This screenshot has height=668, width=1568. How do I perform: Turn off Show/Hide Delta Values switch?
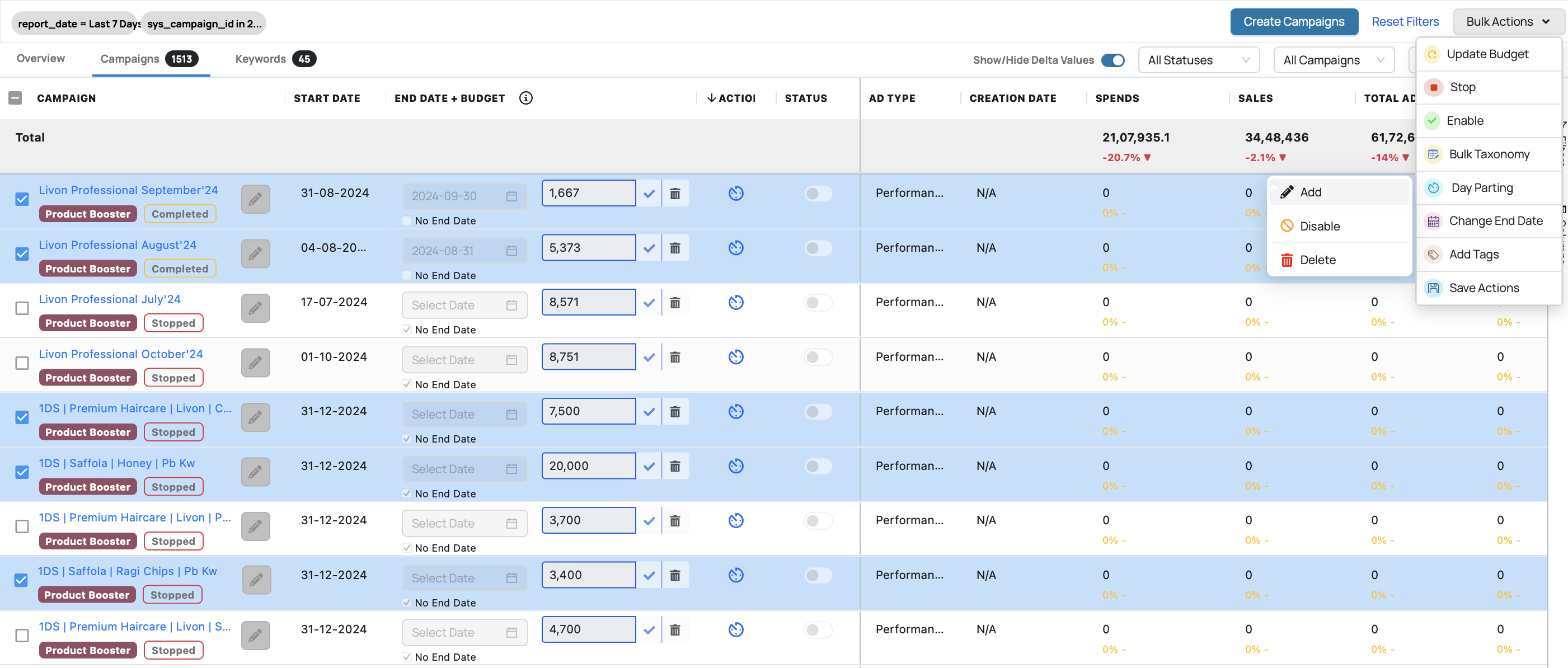pos(1112,60)
